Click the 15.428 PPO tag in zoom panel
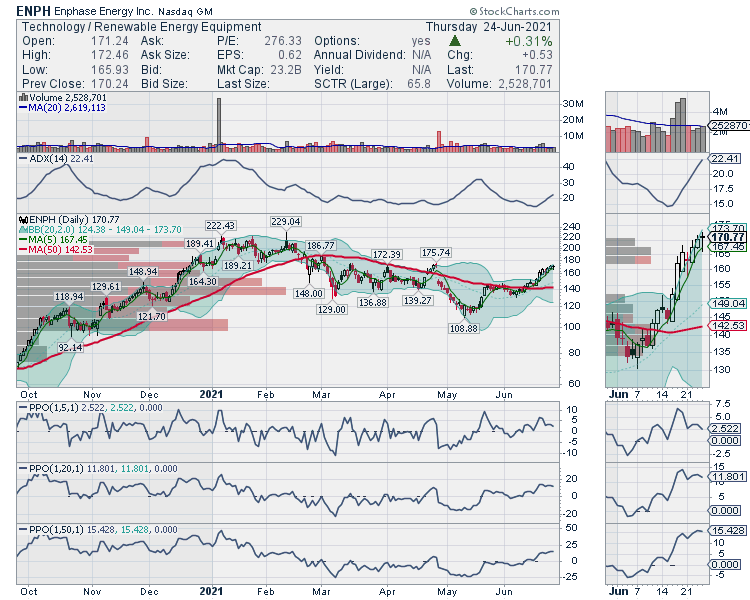 click(727, 531)
